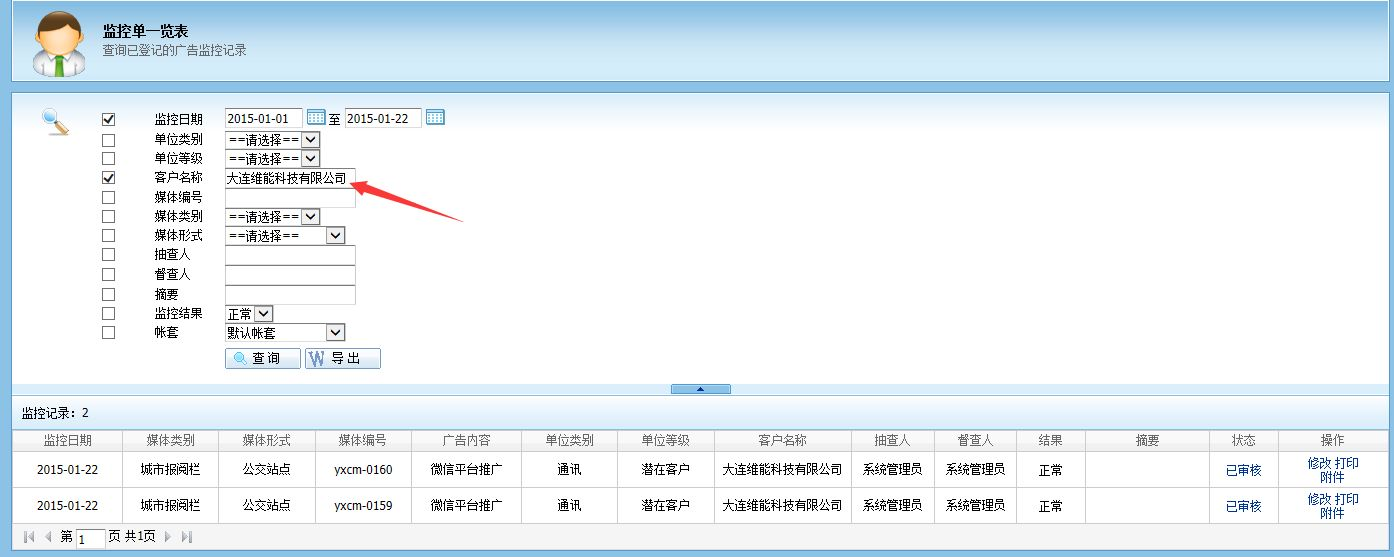Go to previous page arrow
1394x557 pixels.
47,537
